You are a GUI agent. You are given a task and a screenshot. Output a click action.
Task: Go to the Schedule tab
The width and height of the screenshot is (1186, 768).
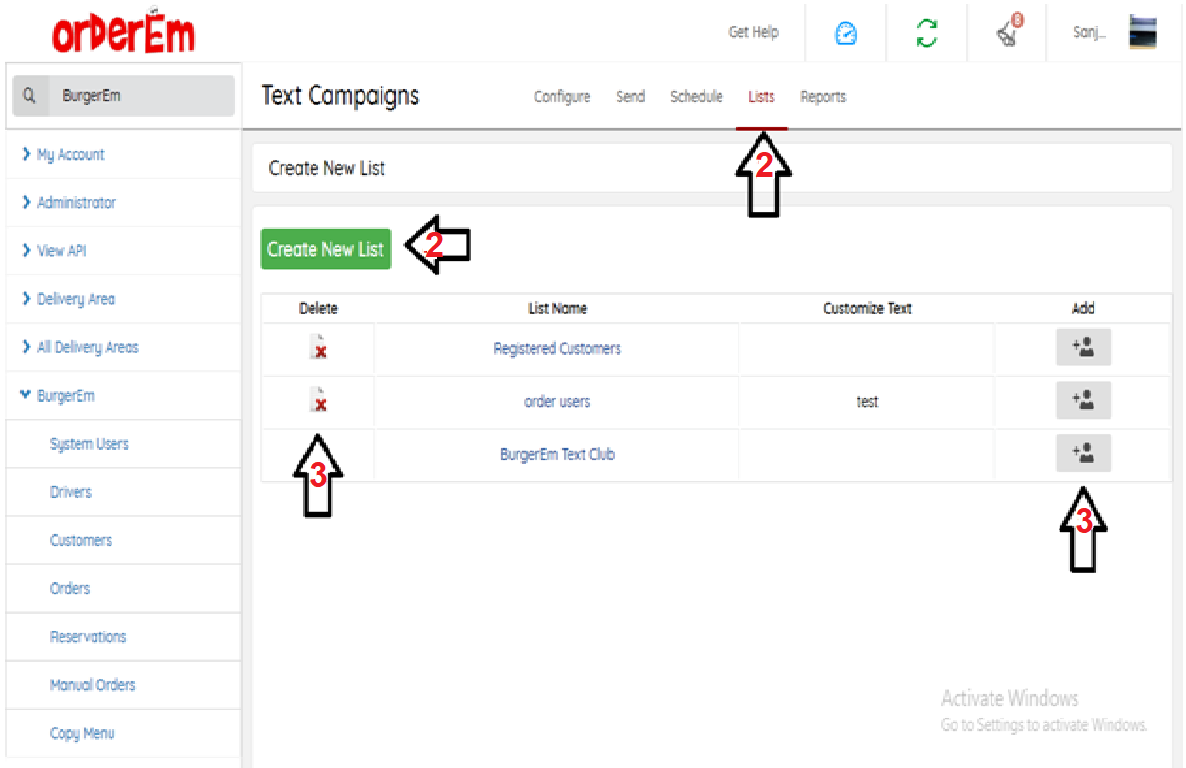coord(696,97)
